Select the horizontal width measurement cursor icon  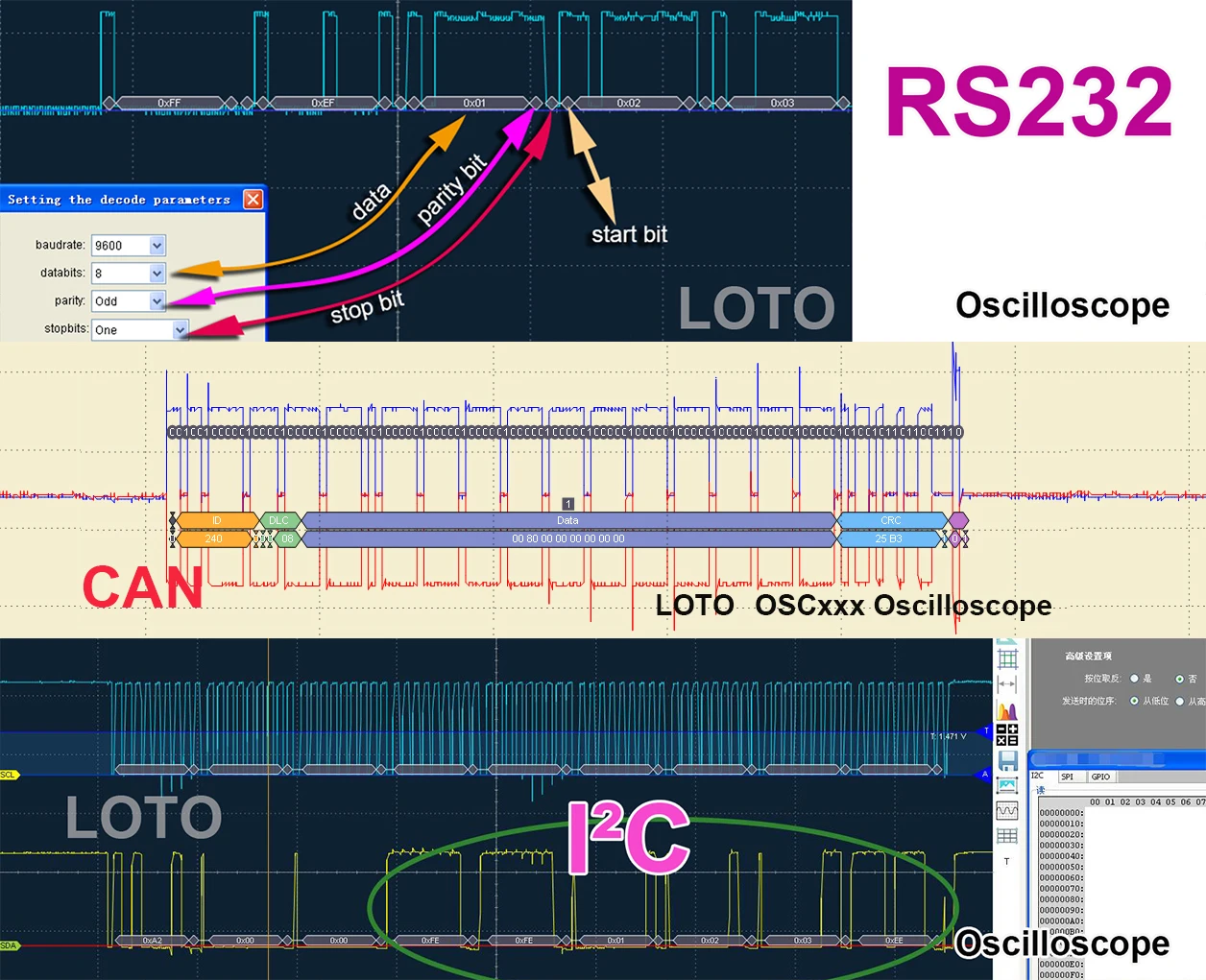pos(1007,684)
